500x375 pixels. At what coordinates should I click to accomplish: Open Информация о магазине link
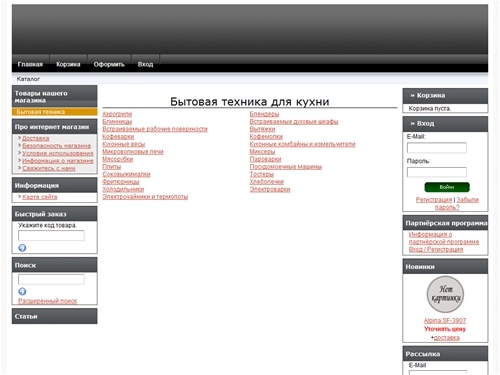pos(58,161)
